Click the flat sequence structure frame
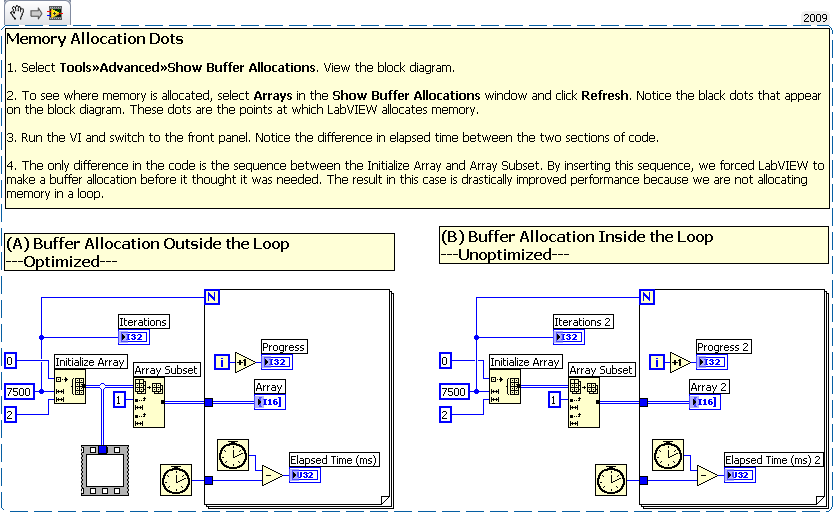The image size is (834, 513). [105, 471]
